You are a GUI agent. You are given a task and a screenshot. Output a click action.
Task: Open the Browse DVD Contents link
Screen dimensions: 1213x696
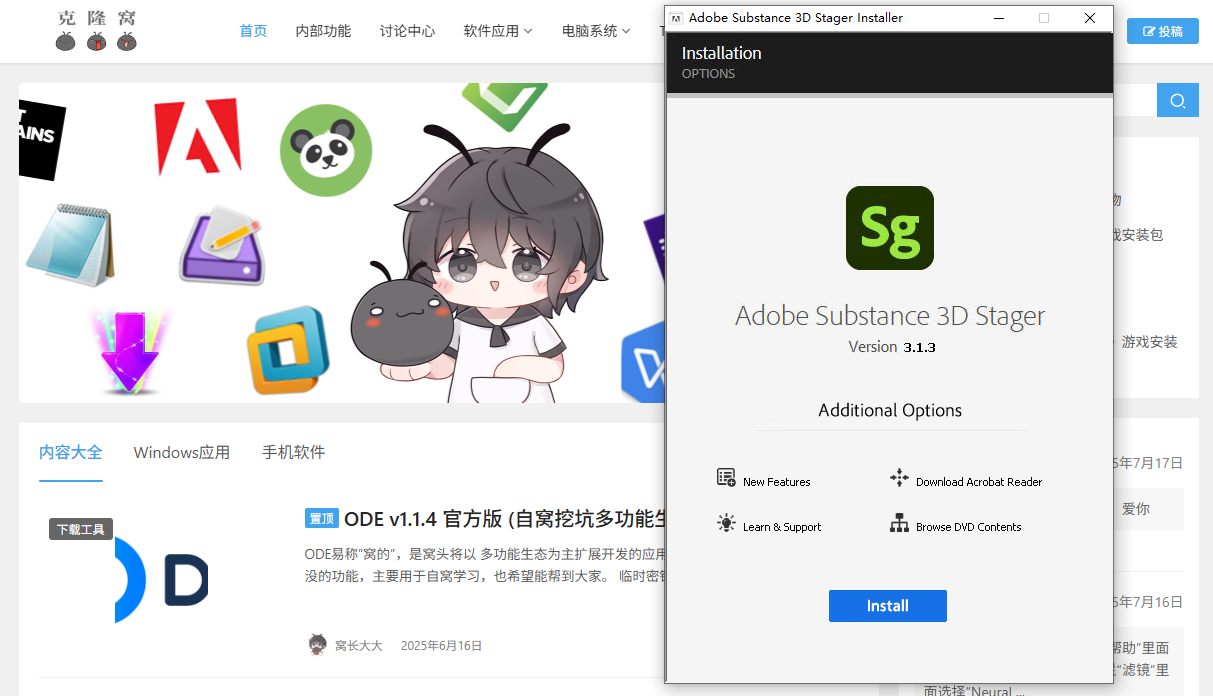pyautogui.click(x=969, y=527)
